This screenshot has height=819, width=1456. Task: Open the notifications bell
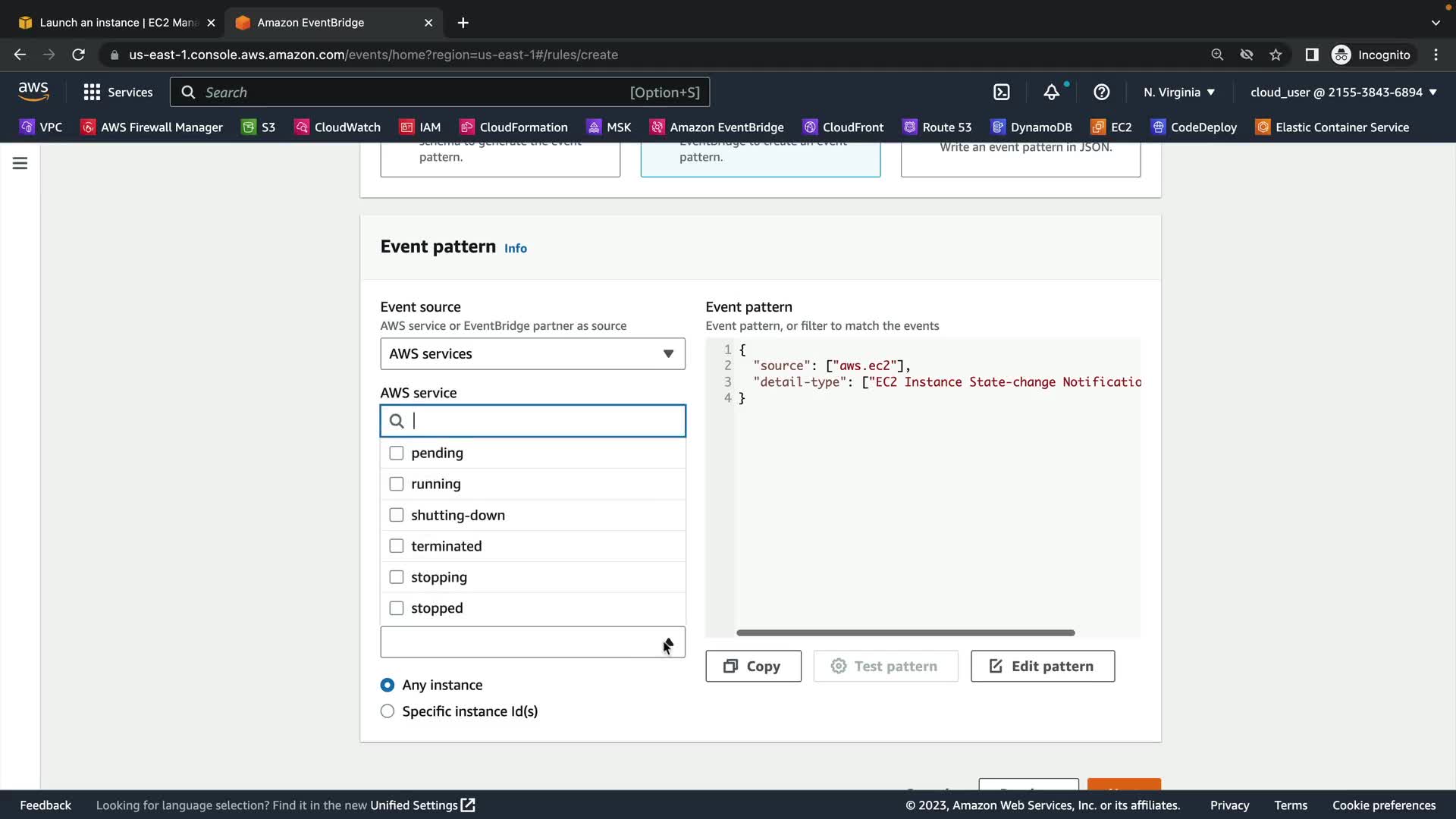[1051, 92]
